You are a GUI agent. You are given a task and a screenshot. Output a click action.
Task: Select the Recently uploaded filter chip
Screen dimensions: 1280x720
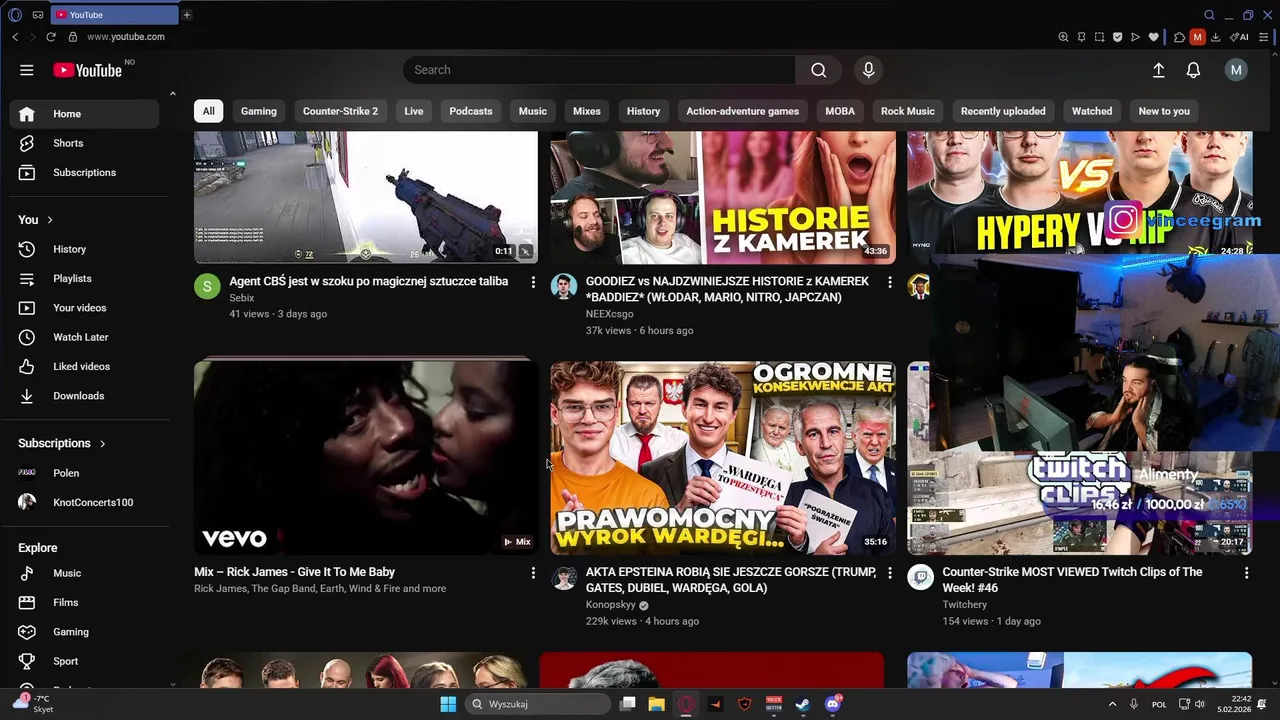[1003, 111]
